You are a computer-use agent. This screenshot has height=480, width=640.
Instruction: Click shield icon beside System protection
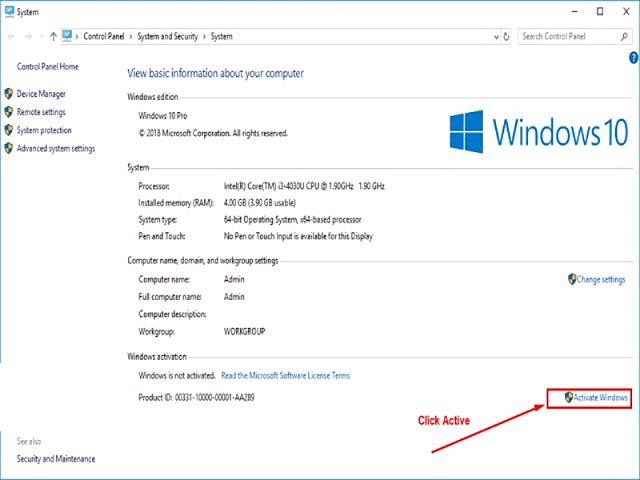click(9, 130)
